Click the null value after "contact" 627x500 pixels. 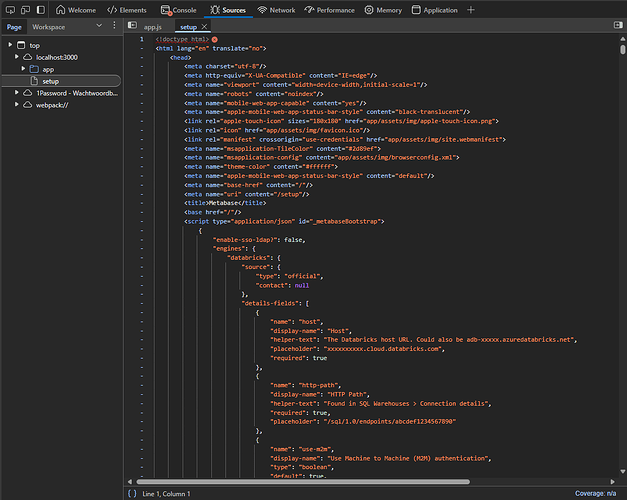(302, 285)
